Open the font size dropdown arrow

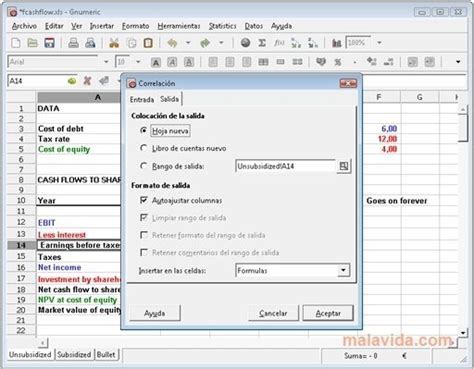[x=138, y=62]
